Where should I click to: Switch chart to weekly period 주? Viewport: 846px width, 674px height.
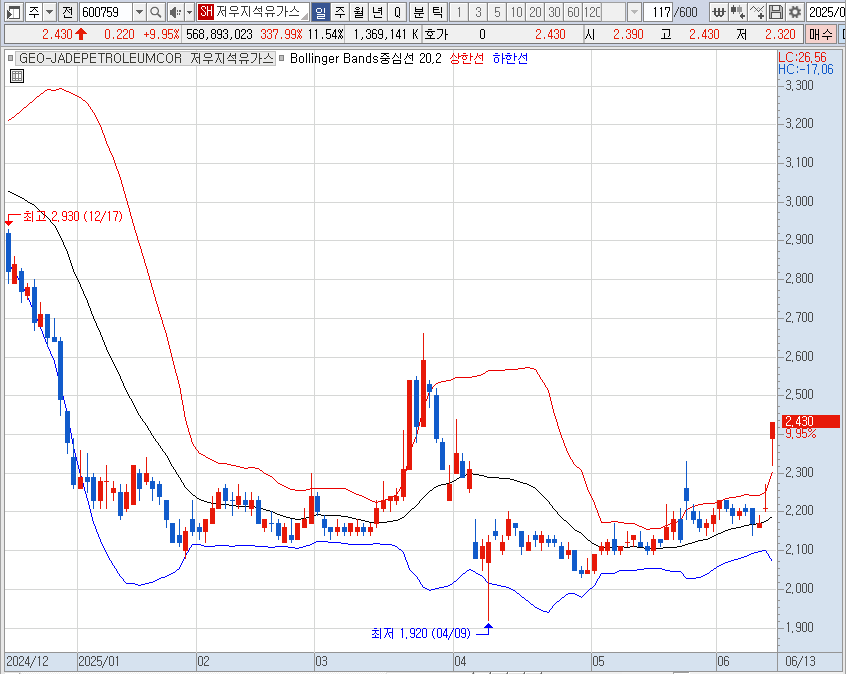coord(340,12)
